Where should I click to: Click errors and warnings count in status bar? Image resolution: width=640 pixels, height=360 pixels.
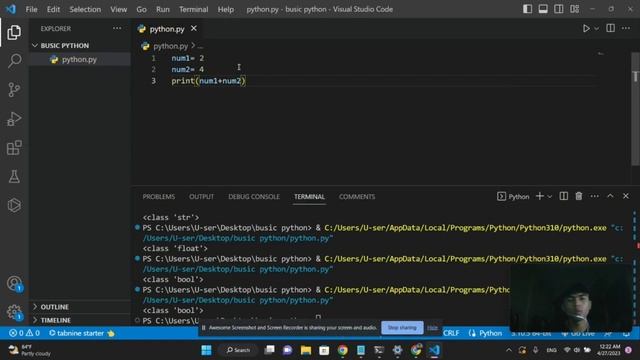point(24,333)
